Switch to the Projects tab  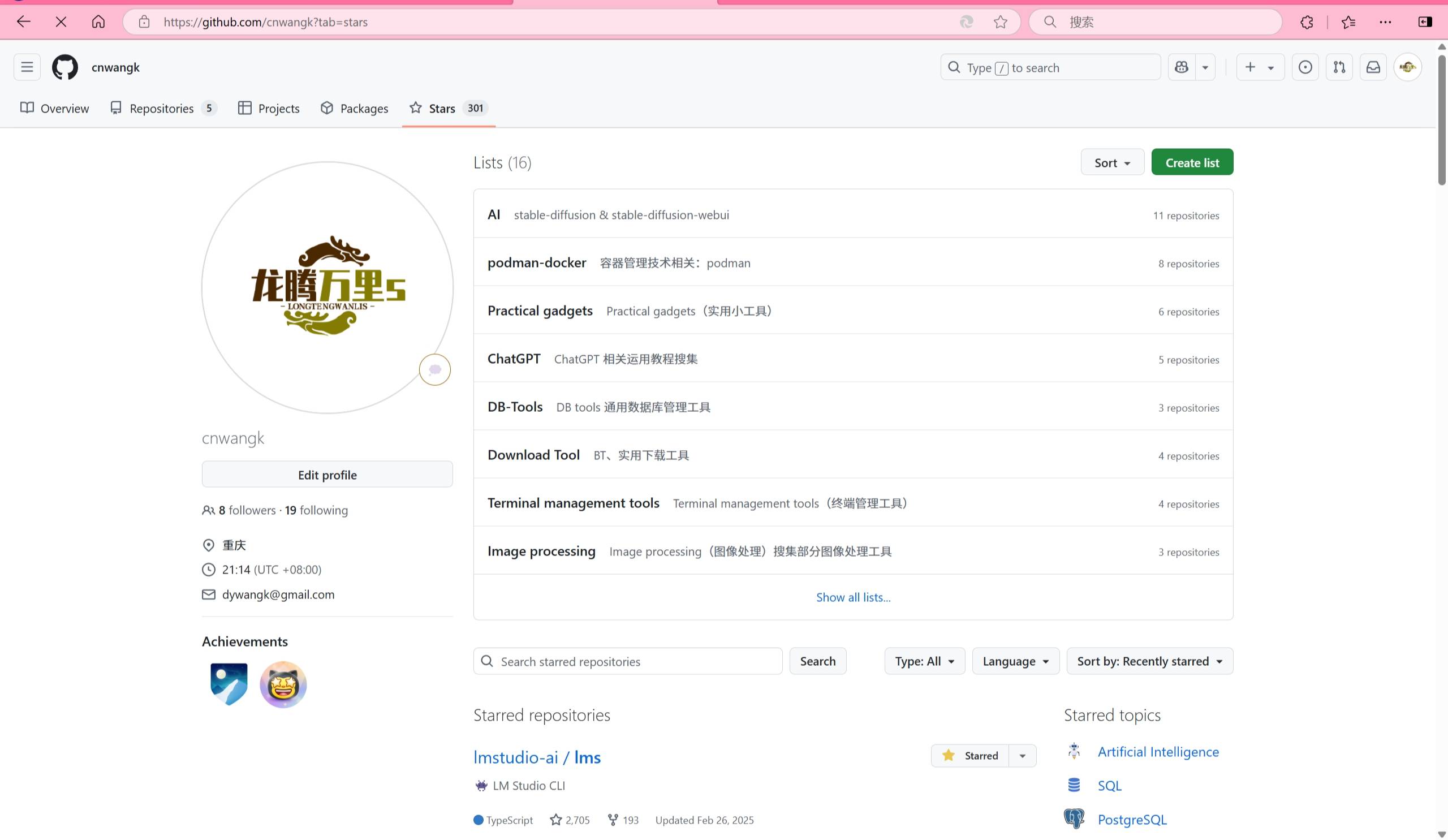[x=268, y=108]
